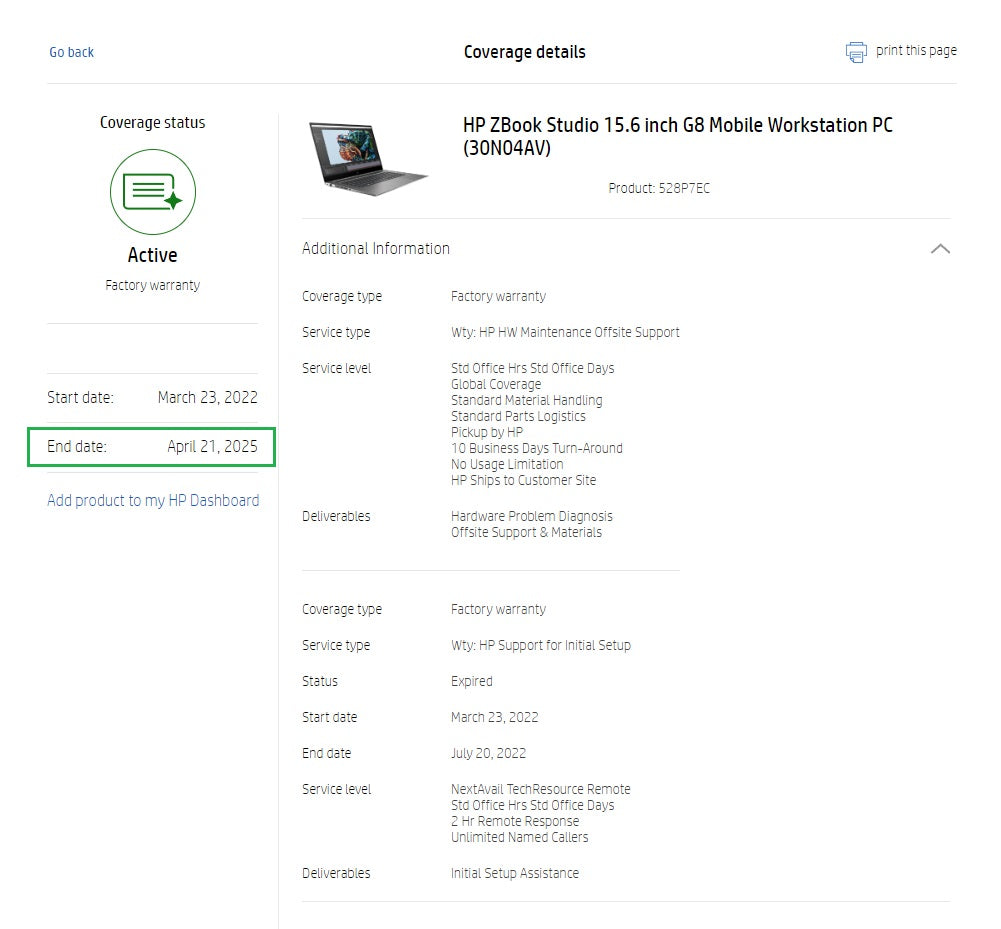Collapse the Additional Information section chevron

pyautogui.click(x=940, y=249)
